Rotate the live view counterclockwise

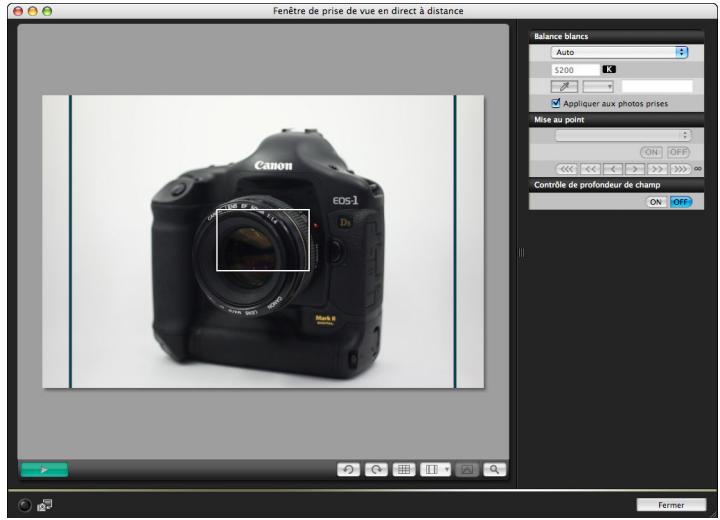coord(349,469)
